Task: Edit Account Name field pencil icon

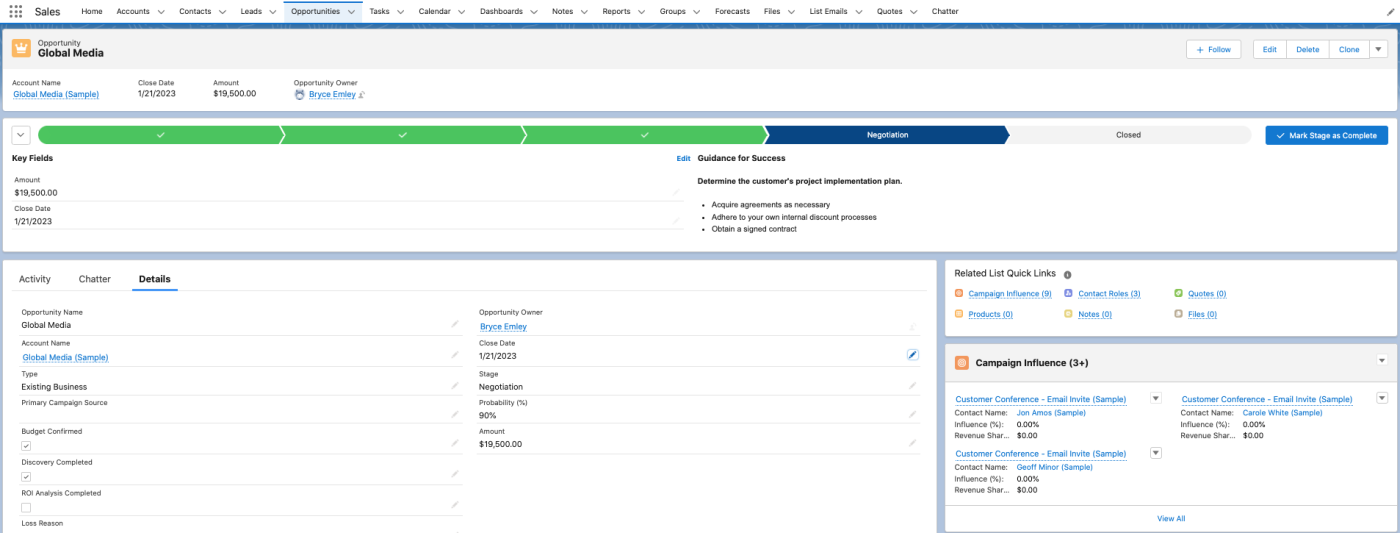Action: coord(455,355)
